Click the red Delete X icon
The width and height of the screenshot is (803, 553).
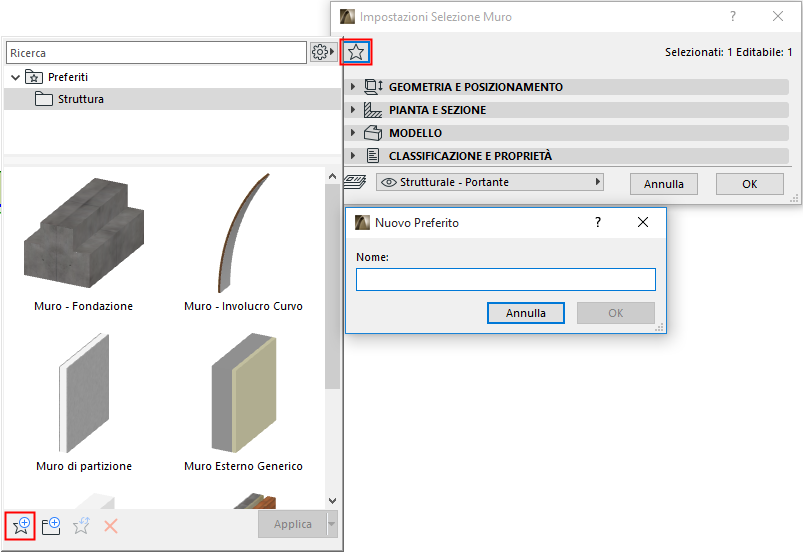111,525
